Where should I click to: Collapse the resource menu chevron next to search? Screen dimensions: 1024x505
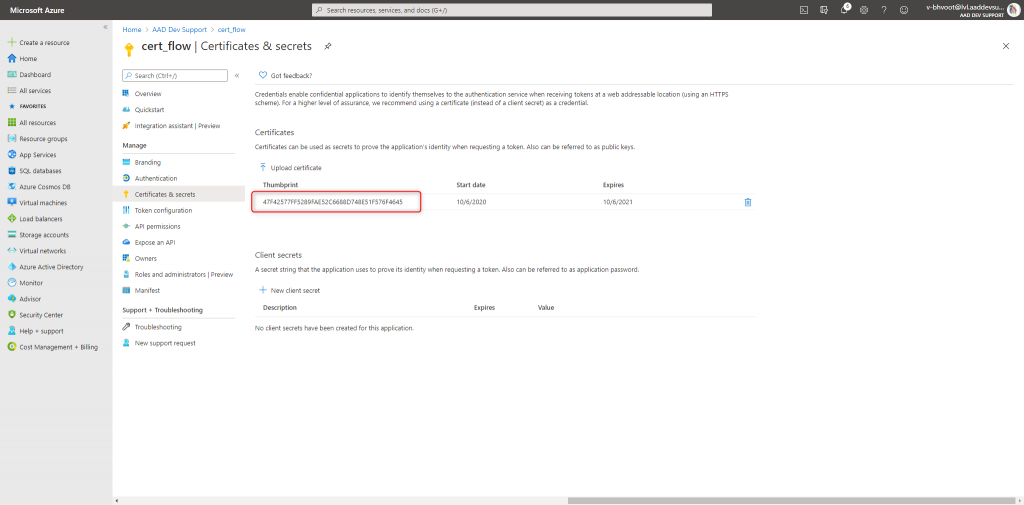(236, 76)
